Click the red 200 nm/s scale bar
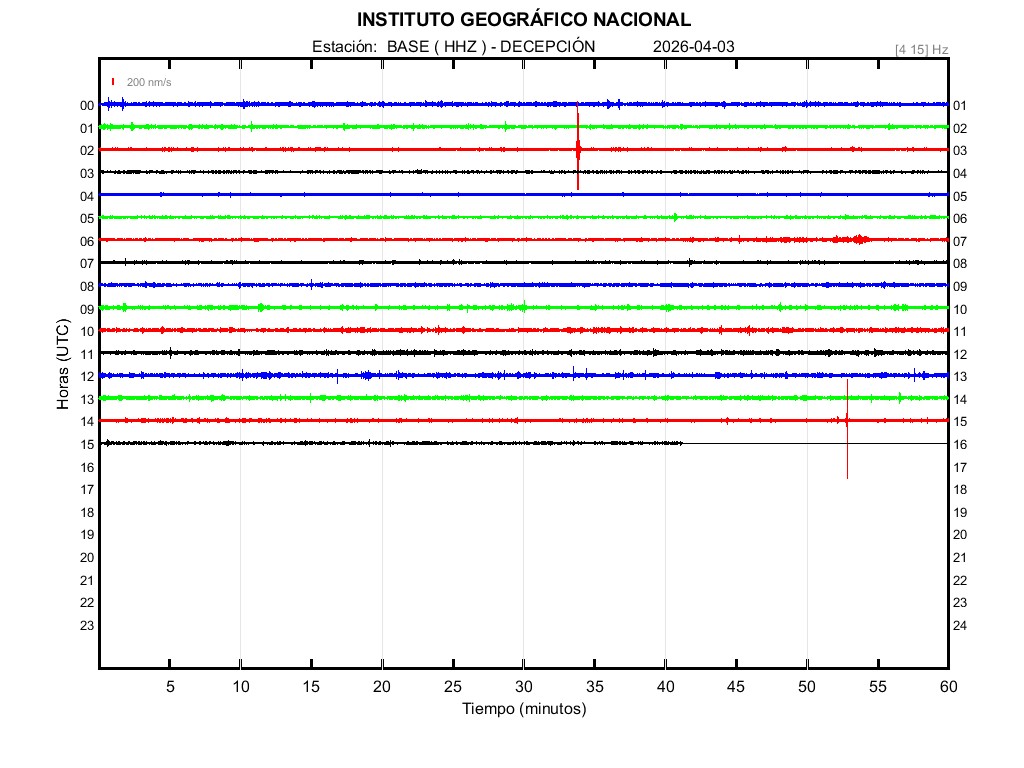 (113, 82)
